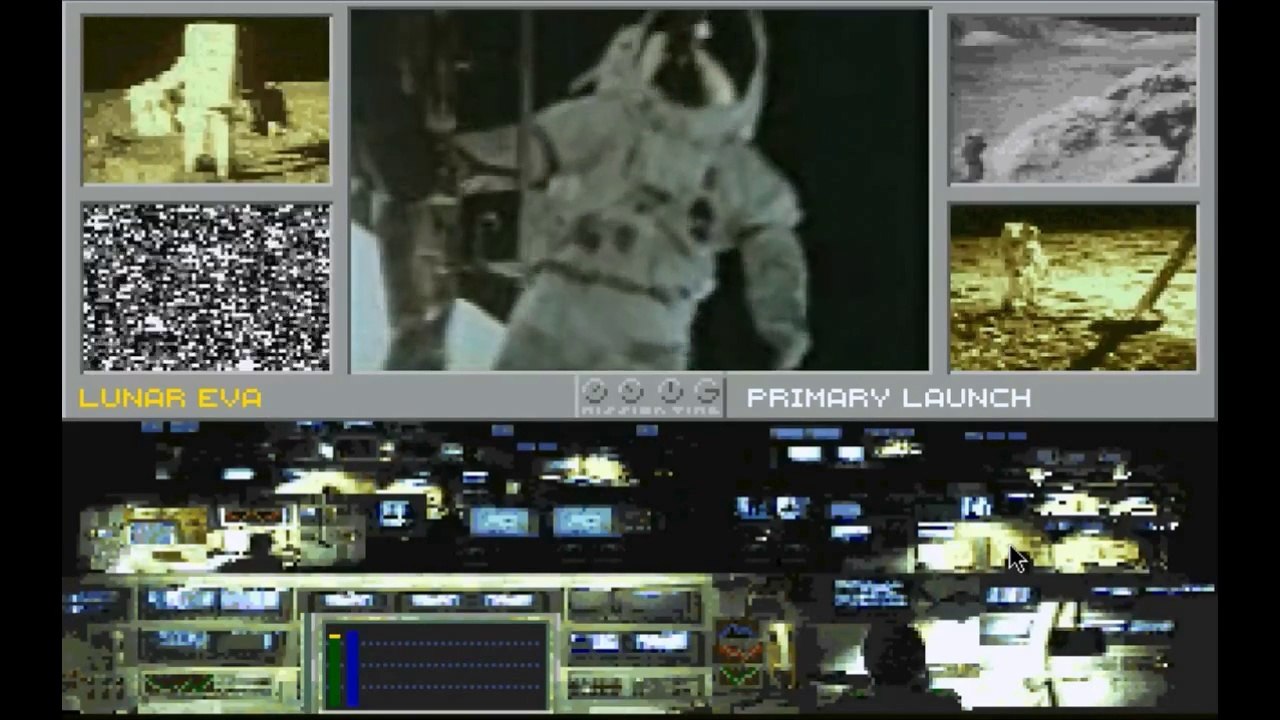Viewport: 1280px width, 720px height.
Task: Select the static noise camera feed
Action: 206,287
